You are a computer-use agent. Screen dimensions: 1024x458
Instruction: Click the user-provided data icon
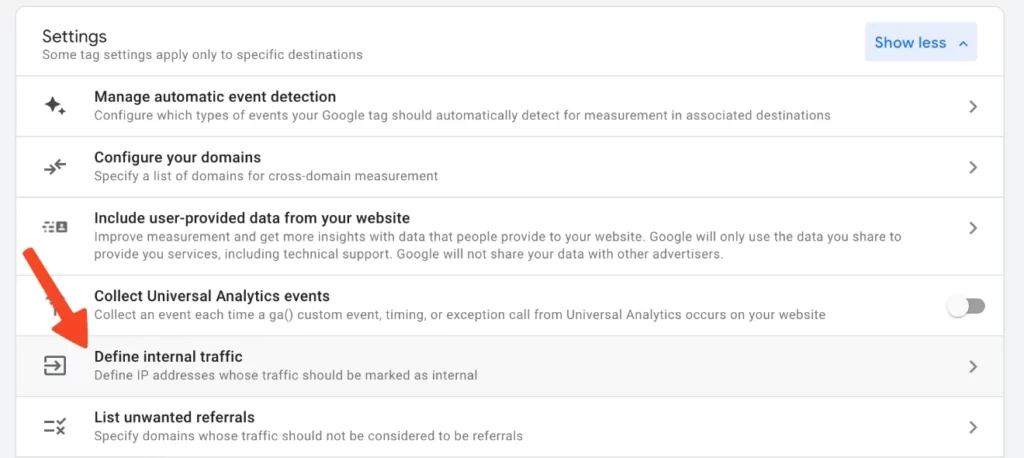[55, 227]
